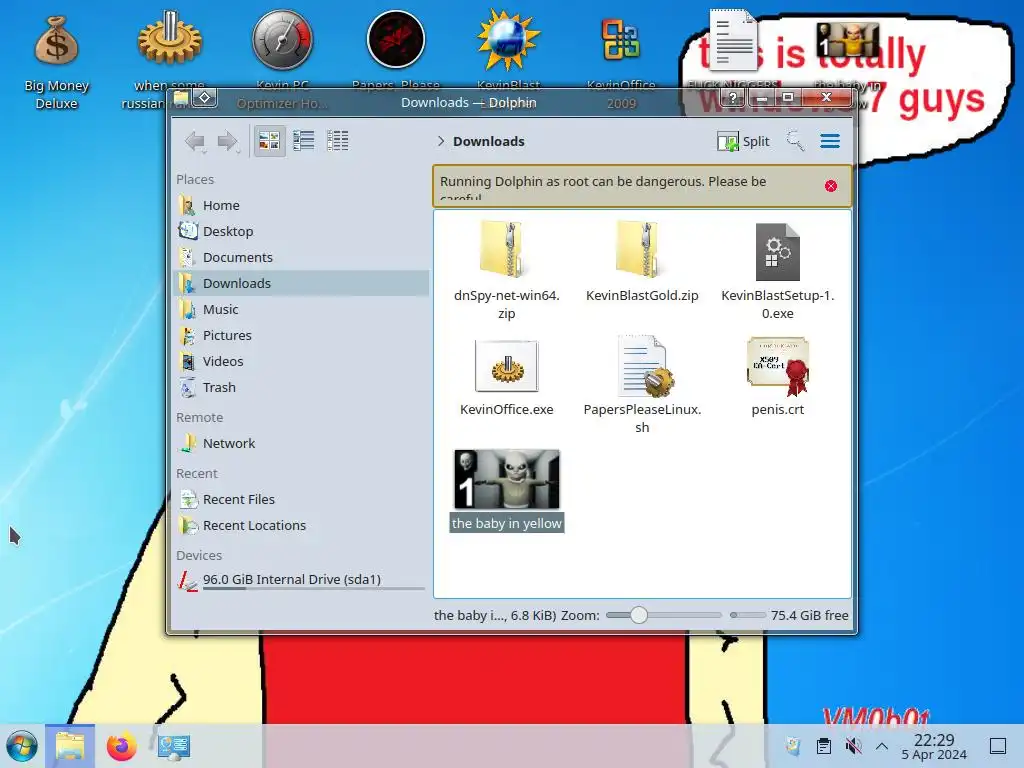The height and width of the screenshot is (768, 1024).
Task: Open Network under Remote
Action: point(301,443)
